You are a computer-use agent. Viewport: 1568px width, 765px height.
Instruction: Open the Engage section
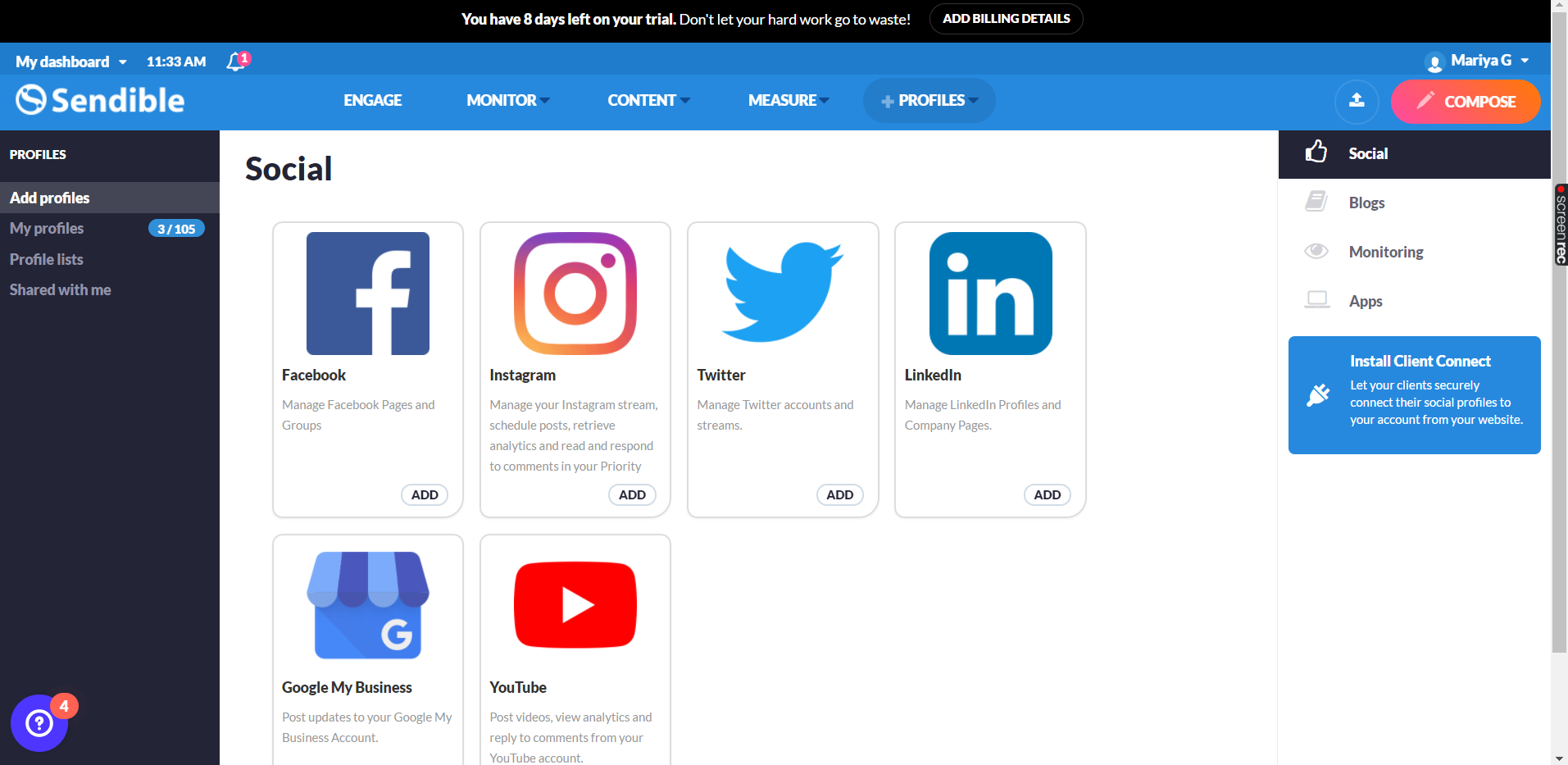[x=373, y=100]
